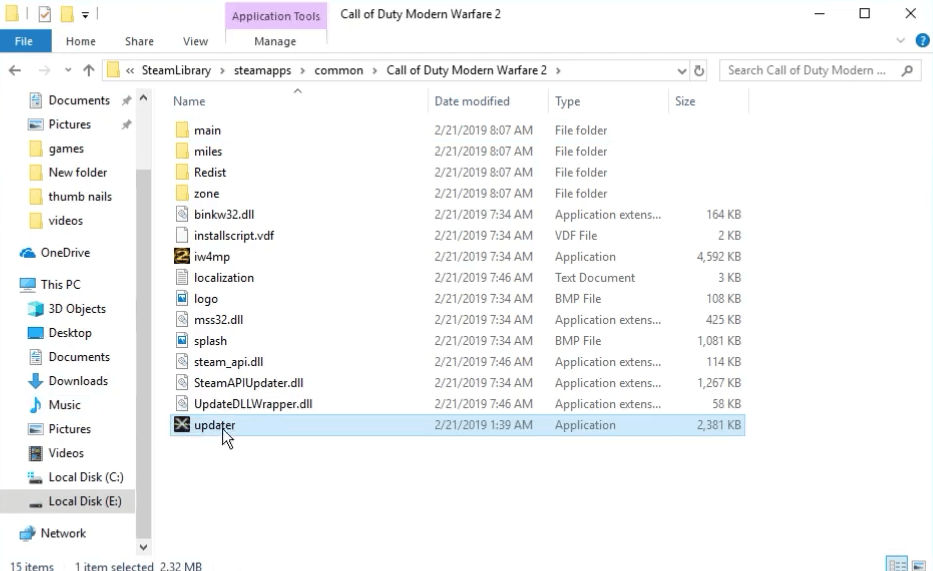933x571 pixels.
Task: Open Customize Quick Access Toolbar dropdown
Action: coord(85,14)
